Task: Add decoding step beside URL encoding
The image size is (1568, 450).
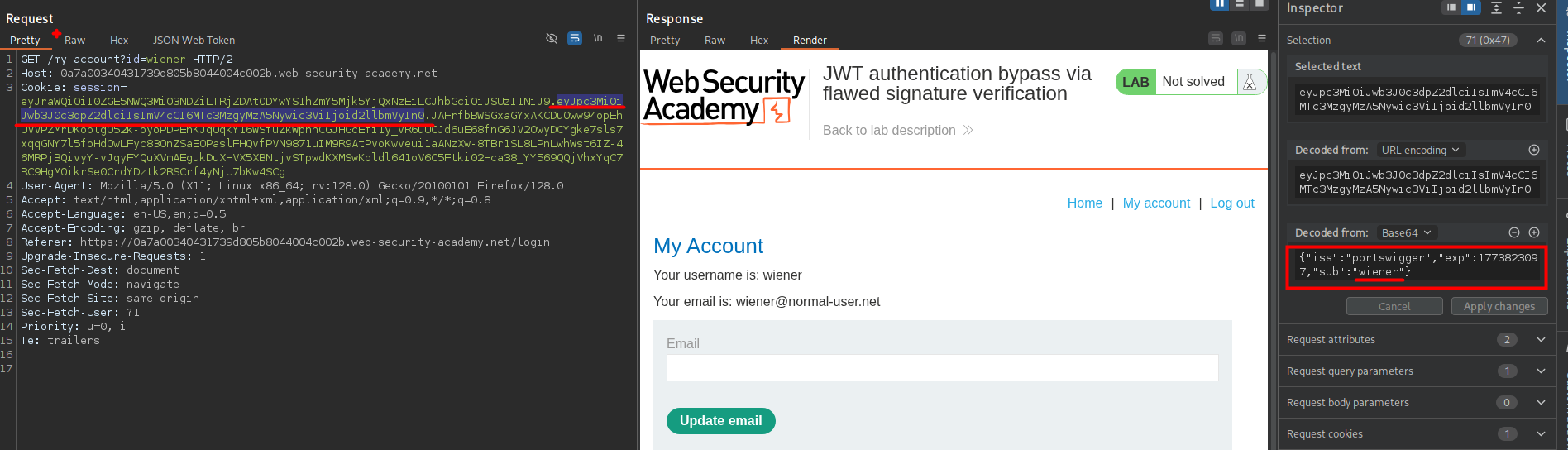Action: pos(1534,150)
